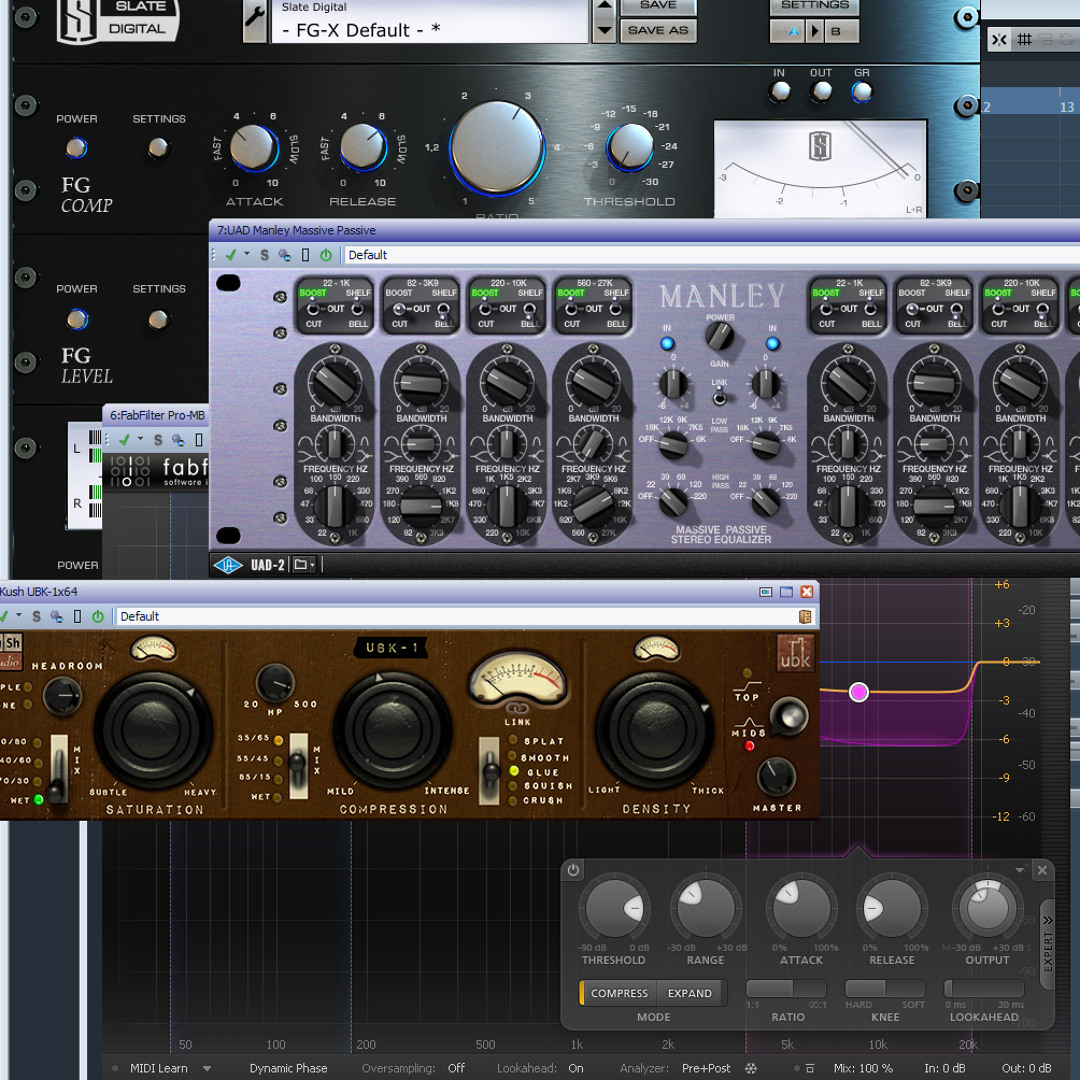Click the analyzer snowflake freeze icon
The width and height of the screenshot is (1080, 1080).
point(751,1068)
